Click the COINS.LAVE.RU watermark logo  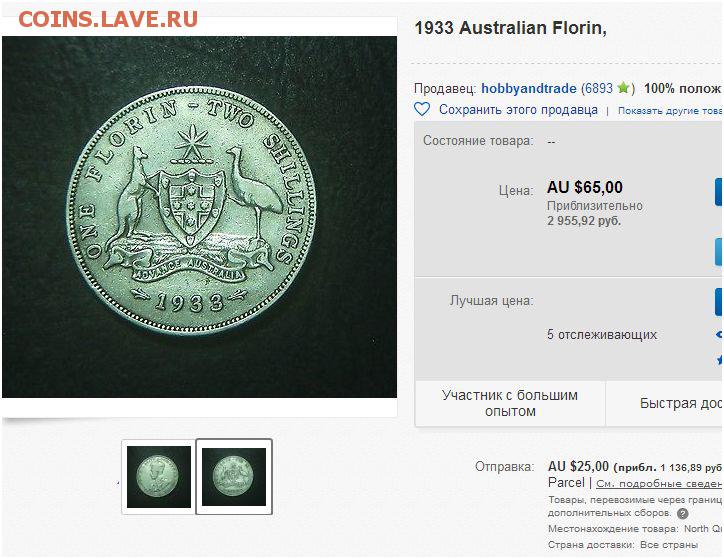(x=108, y=19)
